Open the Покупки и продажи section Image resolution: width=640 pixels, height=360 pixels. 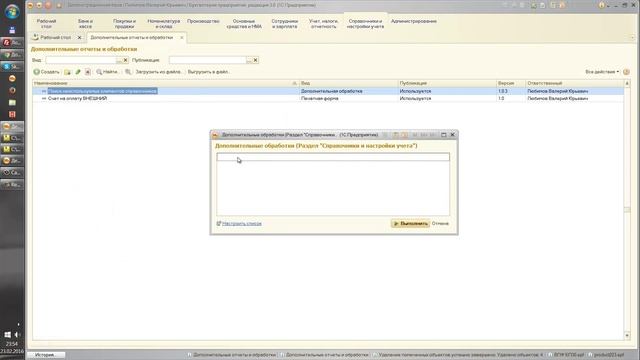[x=124, y=24]
